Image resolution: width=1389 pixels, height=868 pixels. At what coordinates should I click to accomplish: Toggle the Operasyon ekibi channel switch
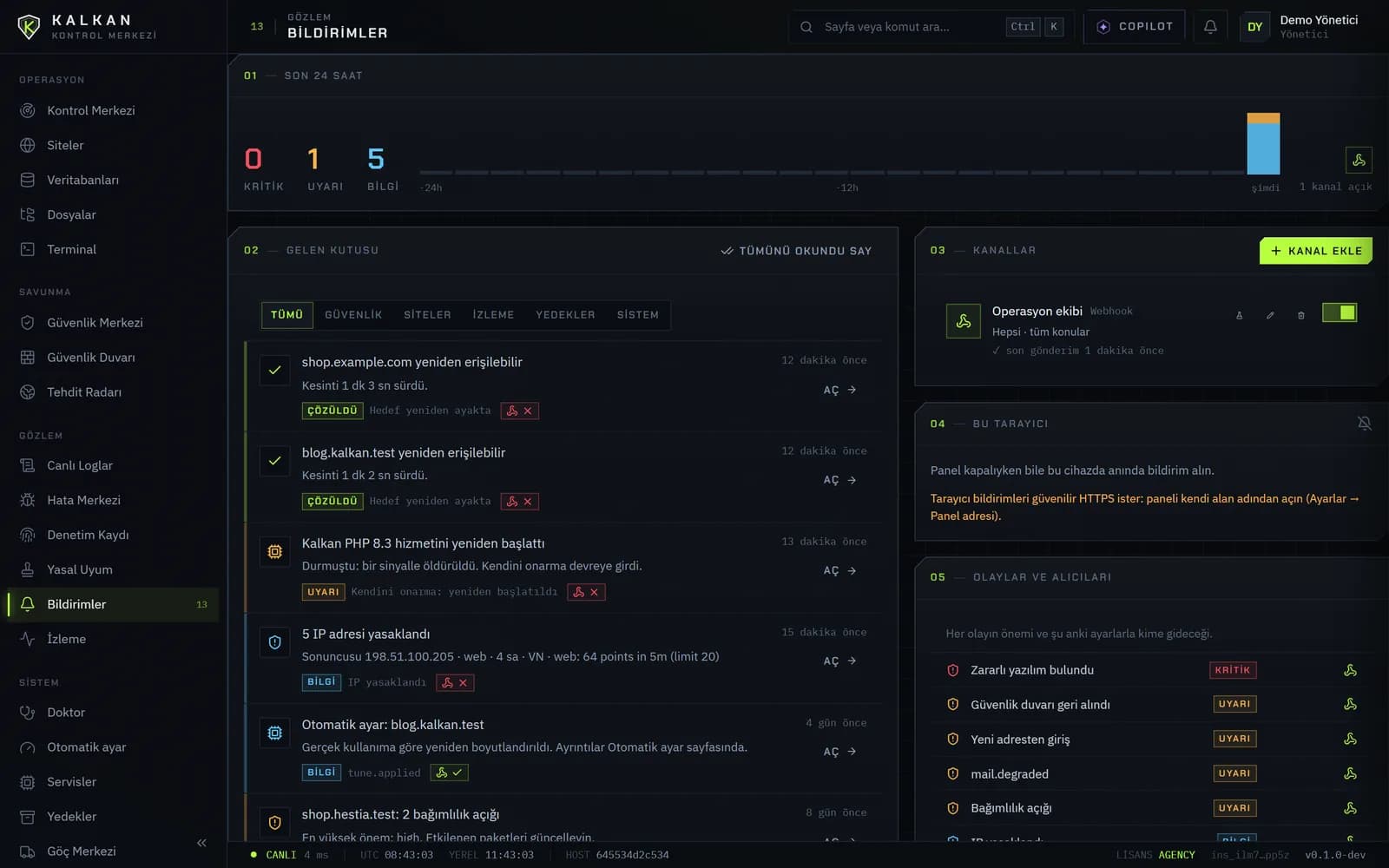(1340, 312)
